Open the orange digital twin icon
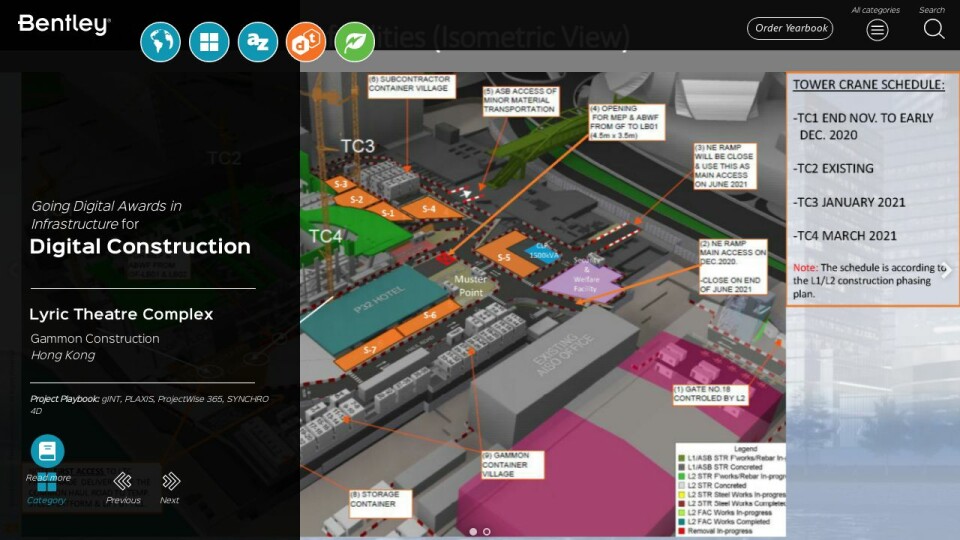Image resolution: width=960 pixels, height=540 pixels. pyautogui.click(x=306, y=42)
